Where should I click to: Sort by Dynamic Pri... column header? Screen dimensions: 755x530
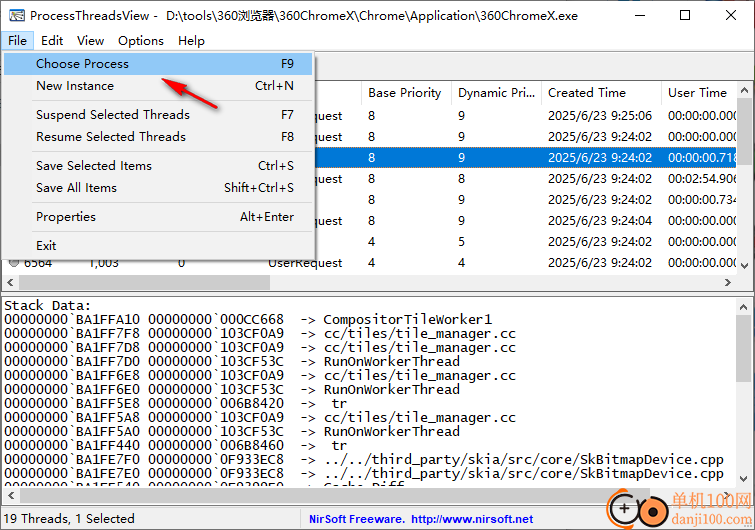pos(496,92)
